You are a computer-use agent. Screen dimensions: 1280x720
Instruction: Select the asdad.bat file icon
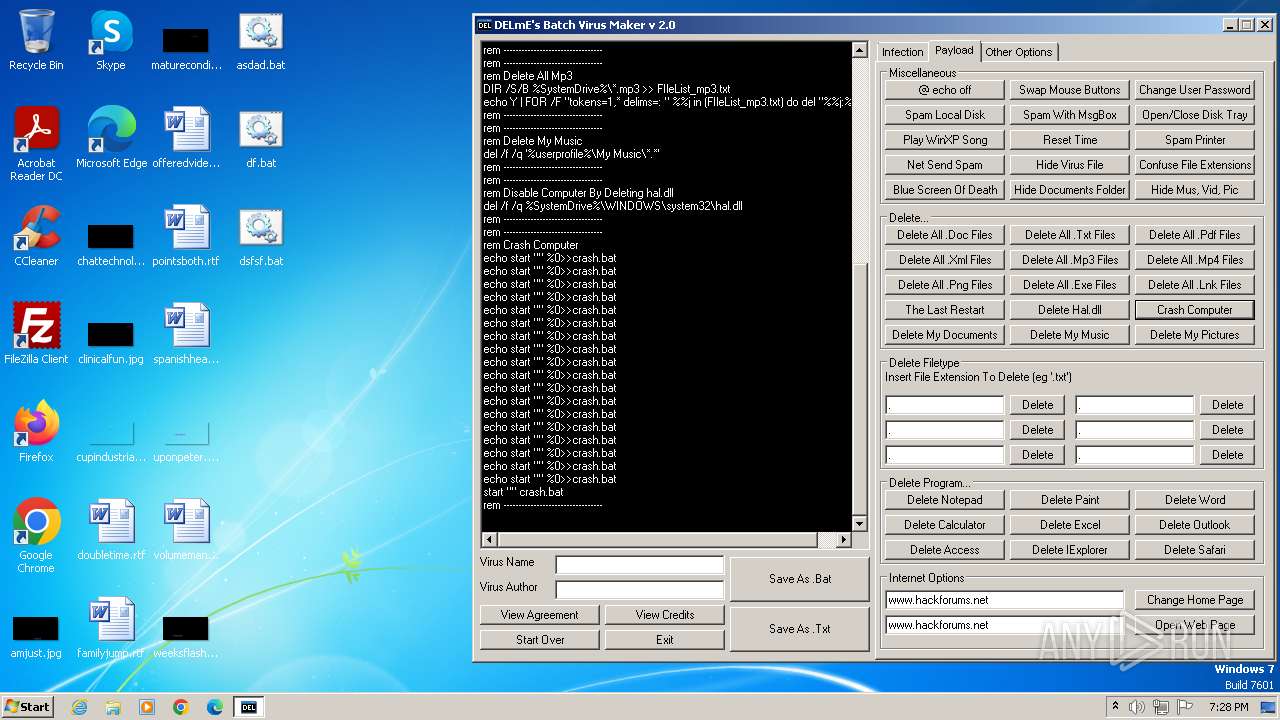(x=260, y=40)
